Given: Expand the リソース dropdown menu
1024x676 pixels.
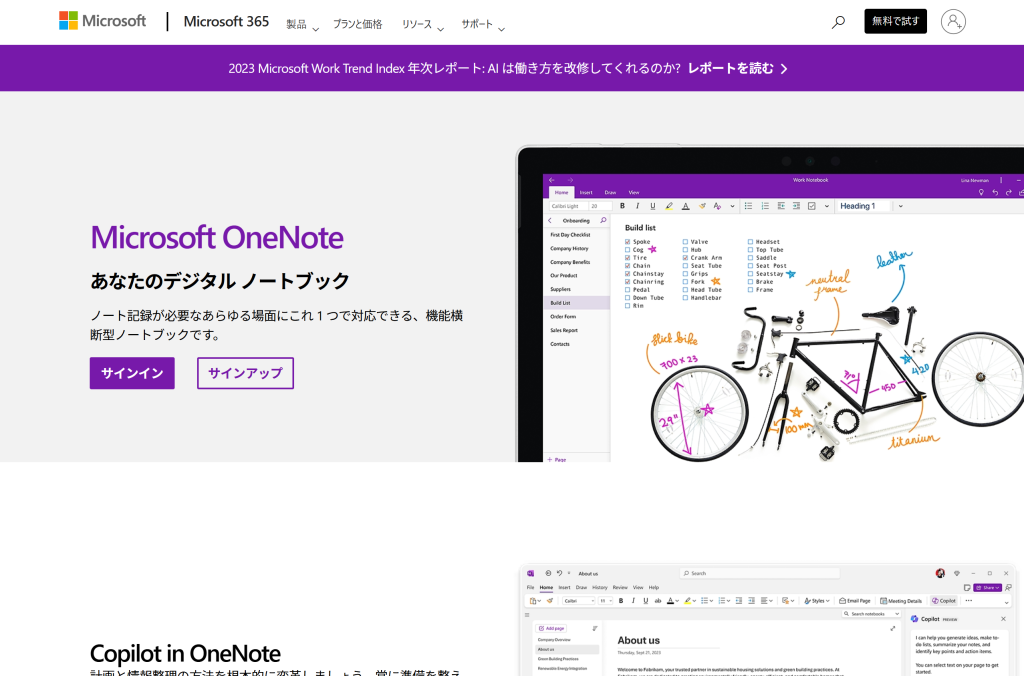Looking at the screenshot, I should pos(423,24).
